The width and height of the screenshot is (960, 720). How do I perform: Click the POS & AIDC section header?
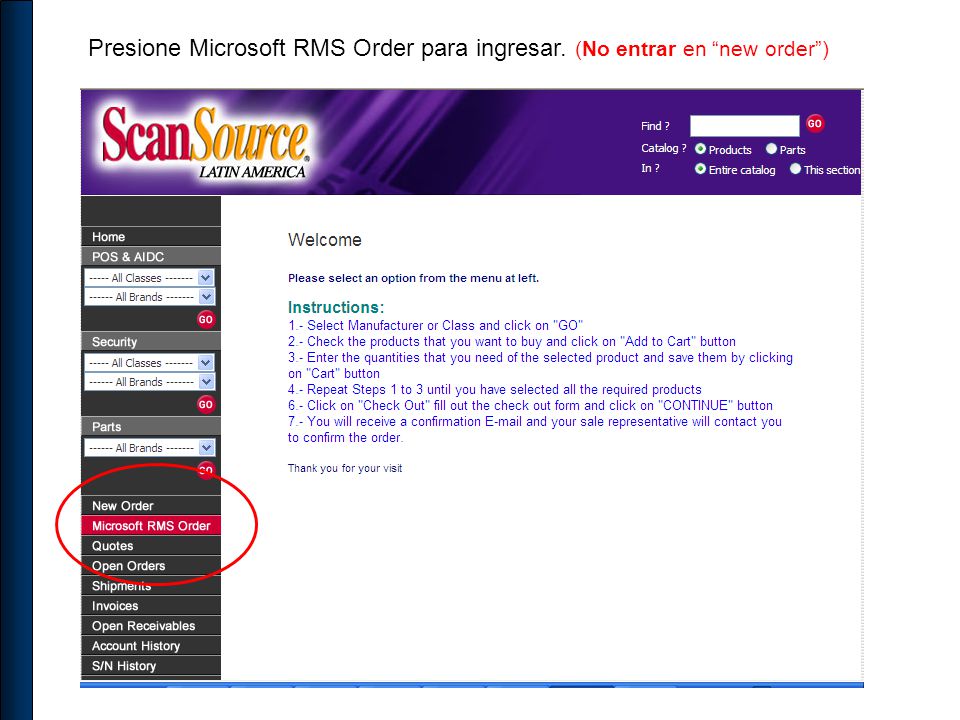(x=151, y=257)
